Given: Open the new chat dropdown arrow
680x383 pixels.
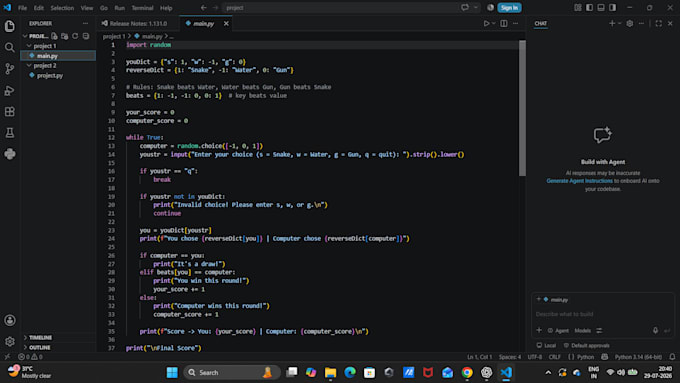Looking at the screenshot, I should 619,23.
